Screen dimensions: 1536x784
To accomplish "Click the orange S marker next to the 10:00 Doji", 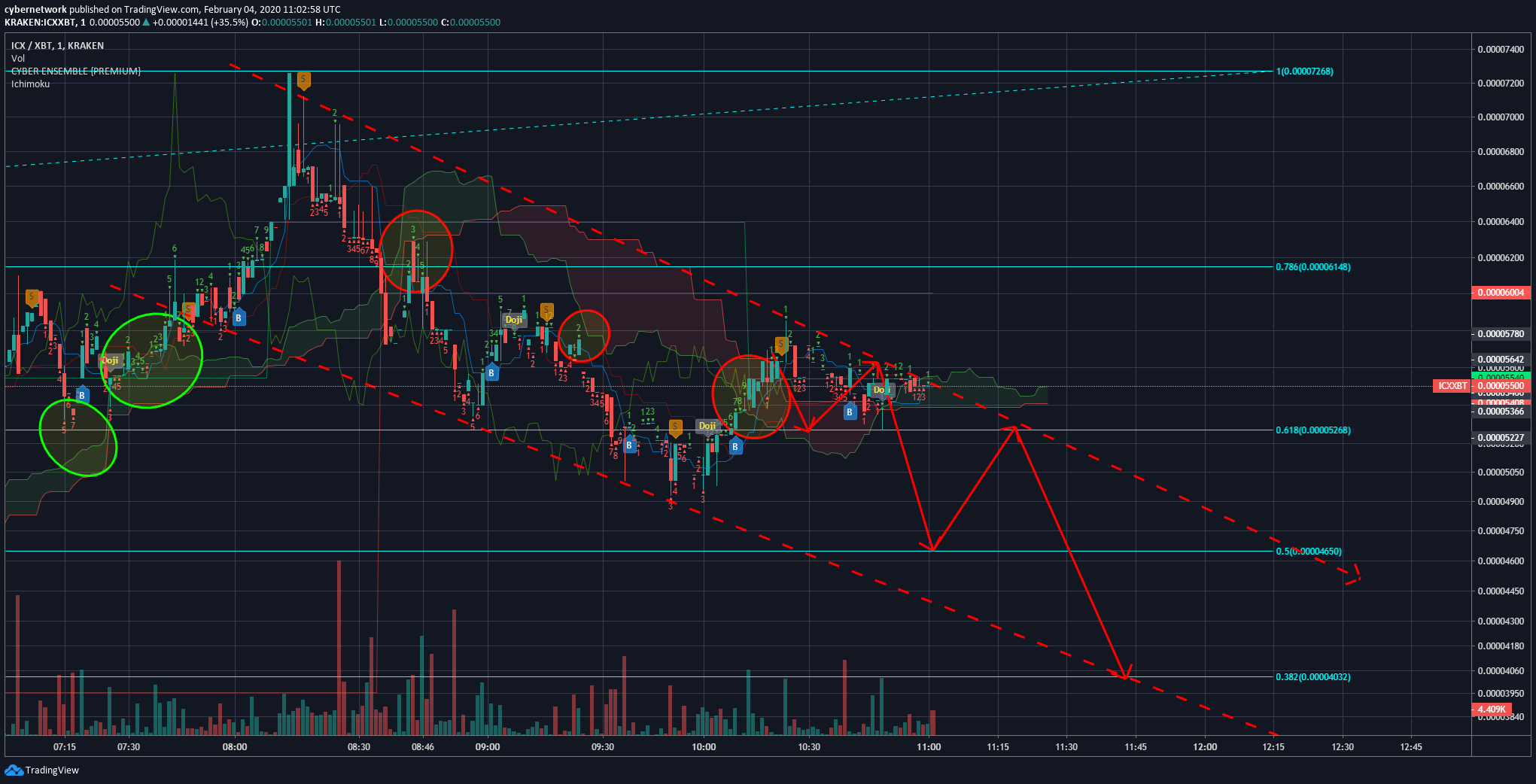I will click(x=676, y=427).
